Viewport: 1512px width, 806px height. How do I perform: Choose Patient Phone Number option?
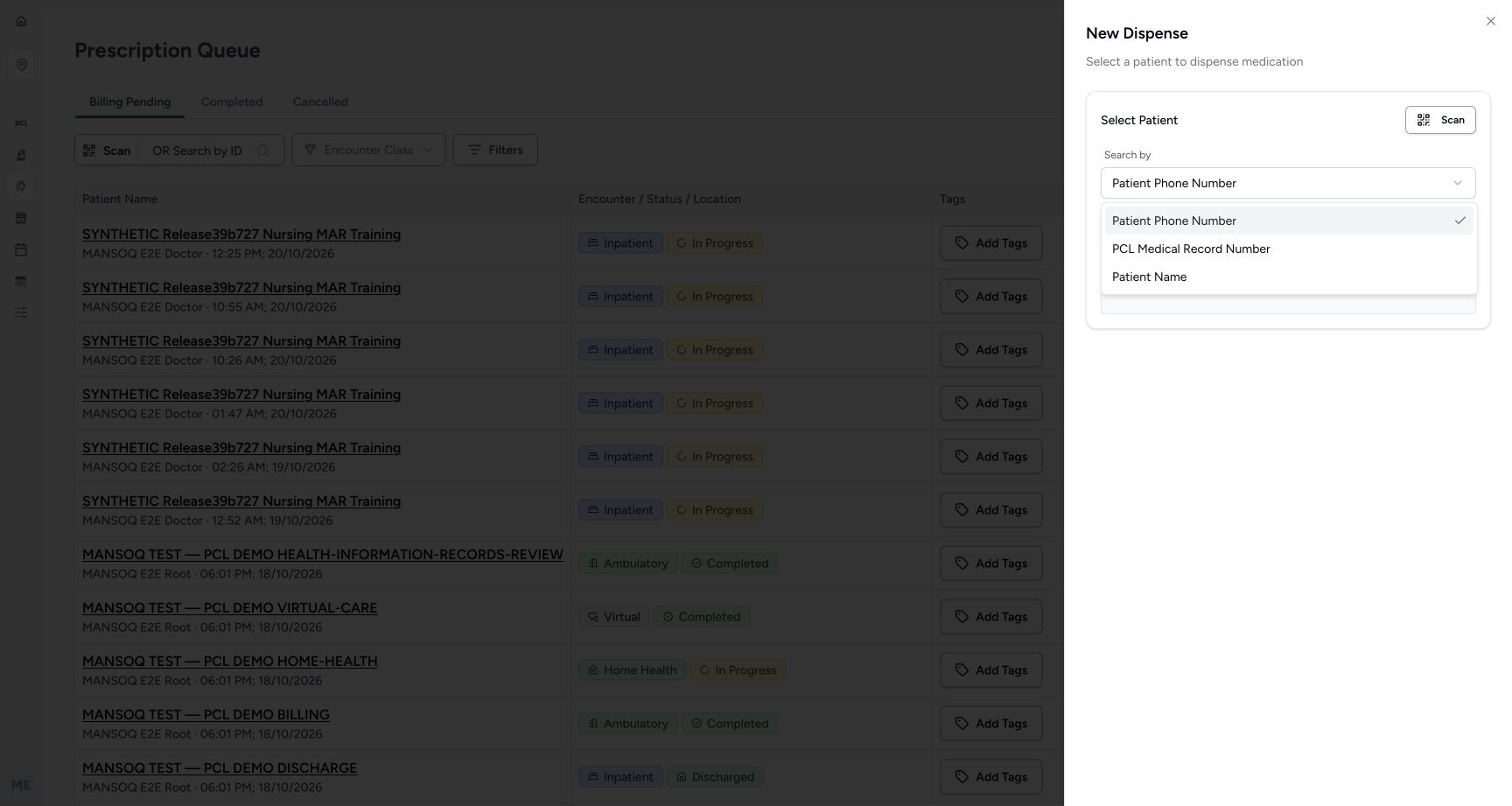click(1288, 221)
